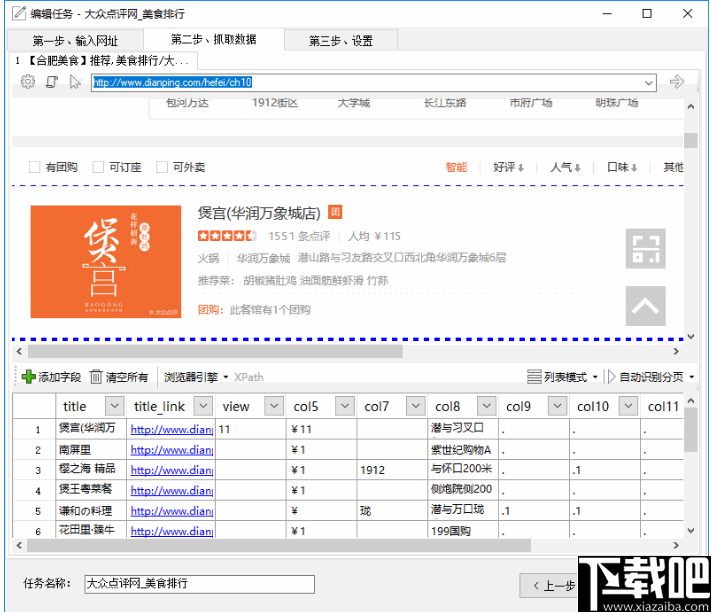Click the back-to-top arrow on web page

coord(645,306)
